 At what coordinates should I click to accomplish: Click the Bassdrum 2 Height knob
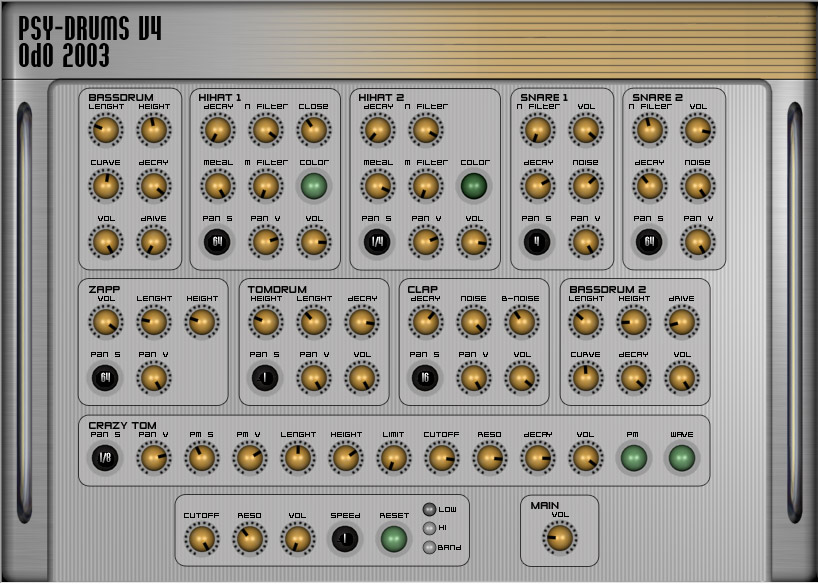click(x=634, y=322)
